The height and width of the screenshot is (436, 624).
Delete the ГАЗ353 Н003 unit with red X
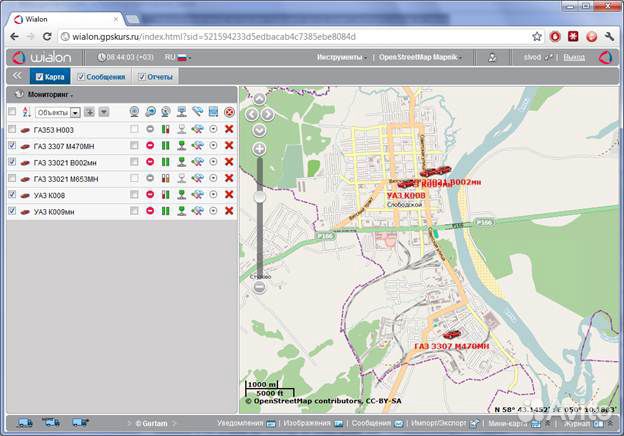click(229, 130)
